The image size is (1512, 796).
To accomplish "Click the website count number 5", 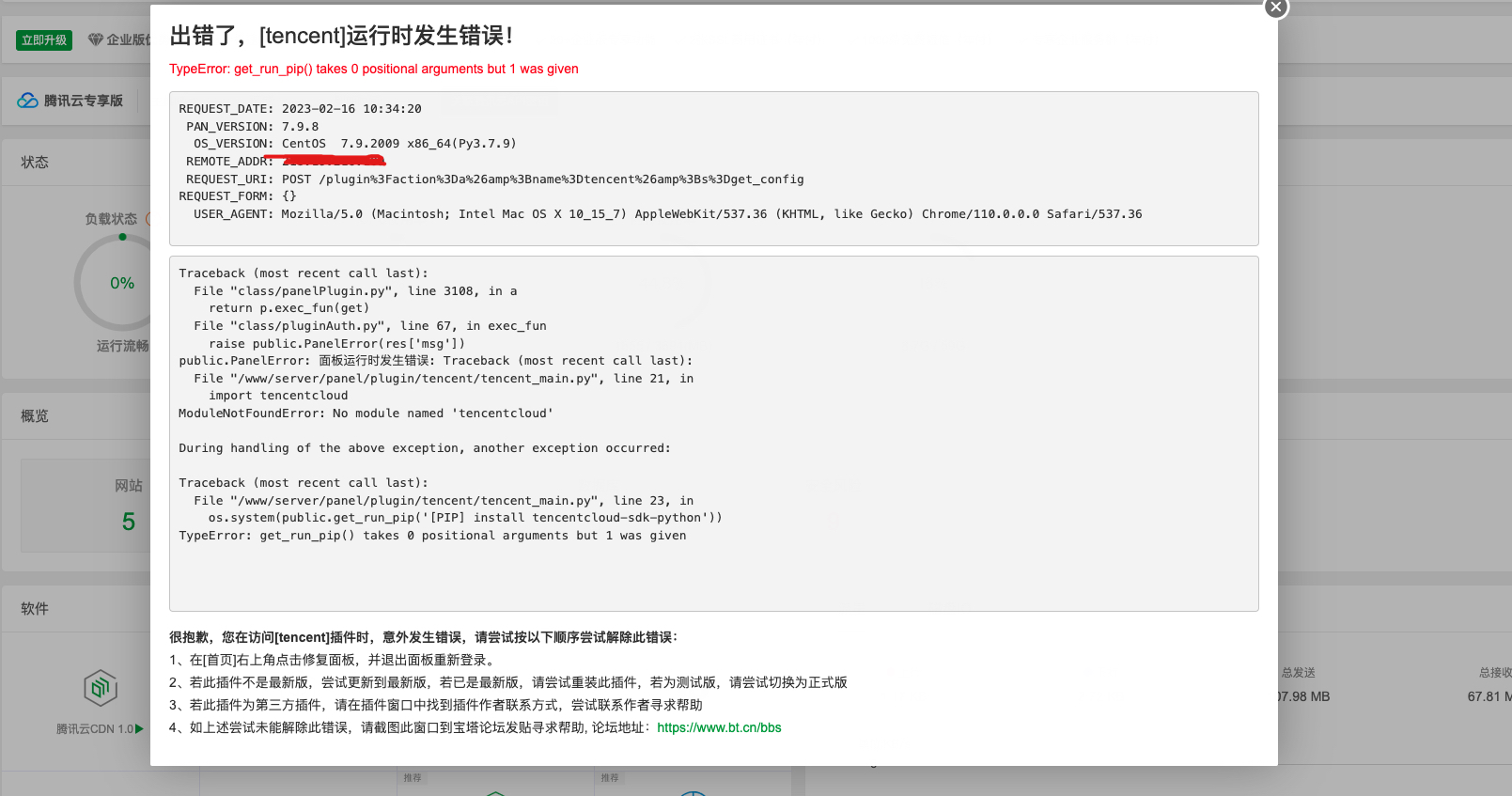I will 129,522.
